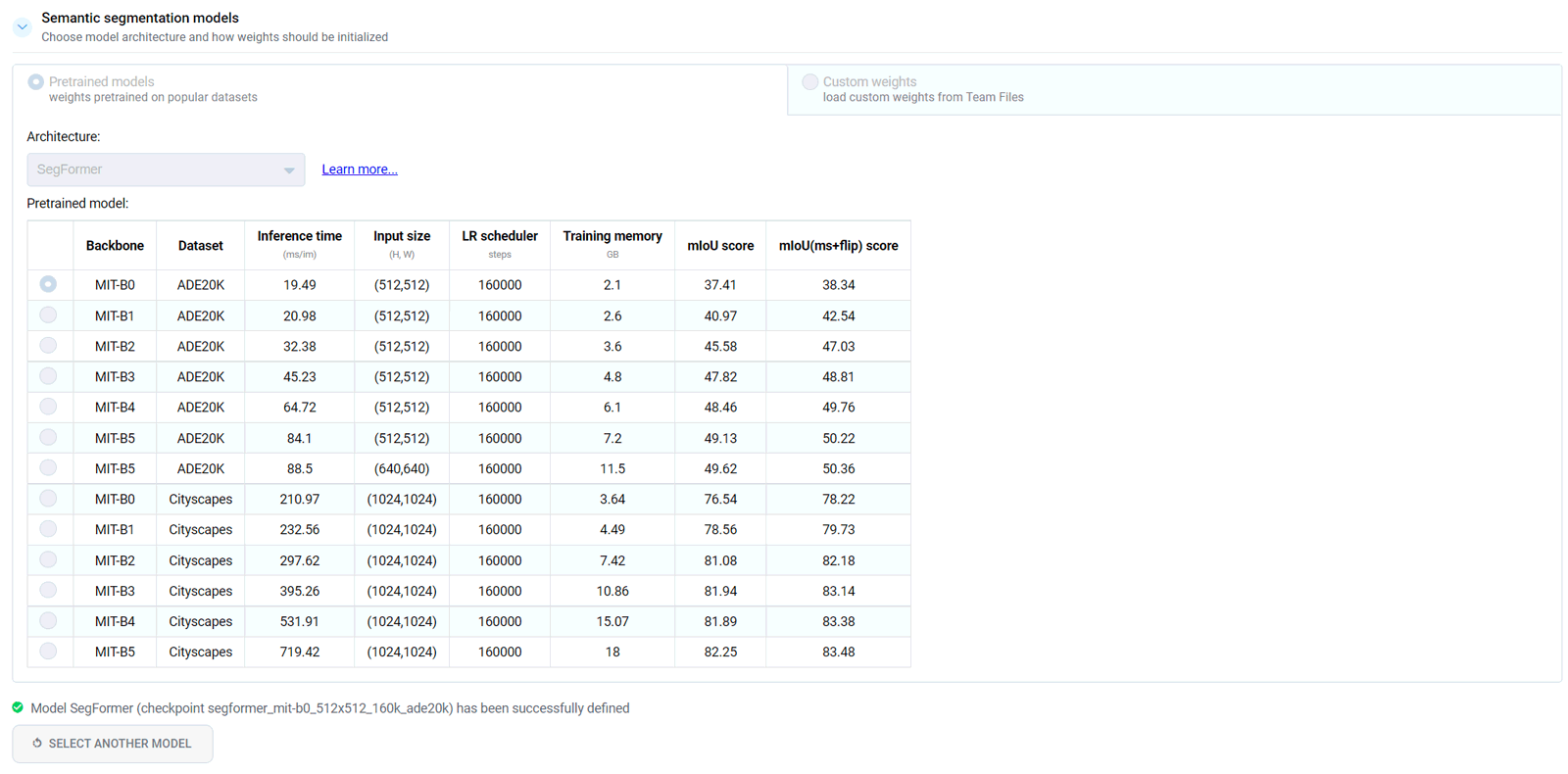The height and width of the screenshot is (774, 1568).
Task: Select the MIT-B3 Cityscapes model radio button
Action: 48,591
